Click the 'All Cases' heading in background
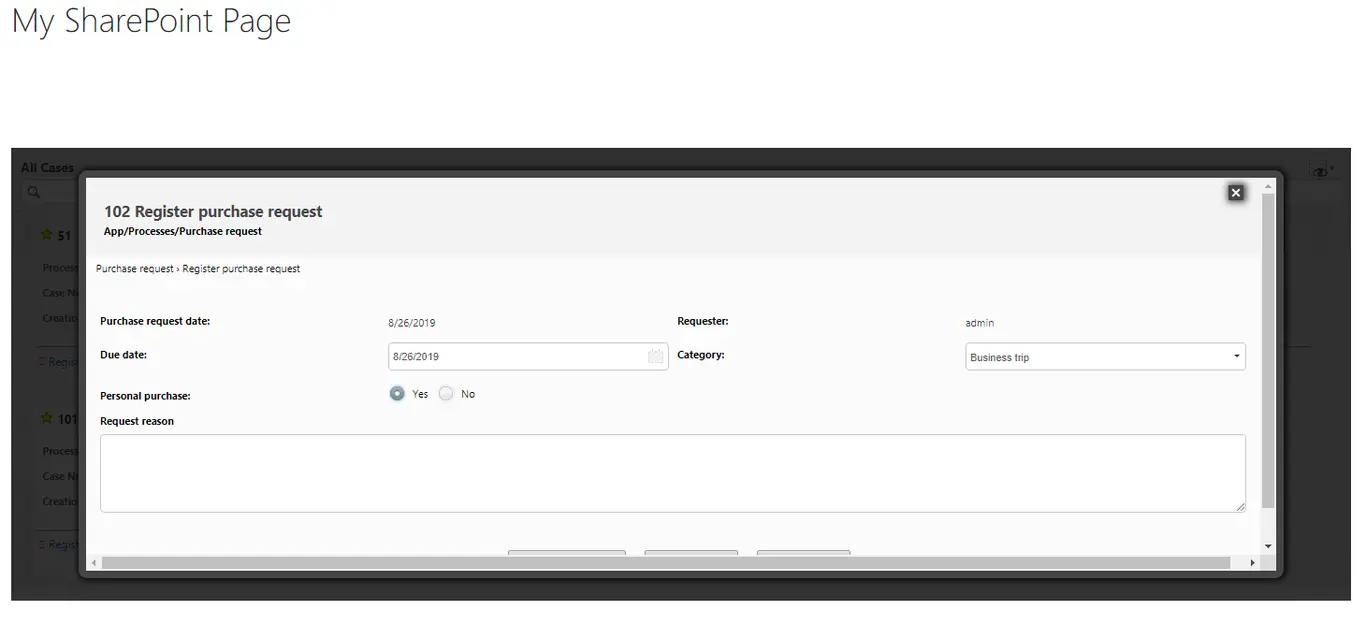The height and width of the screenshot is (625, 1366). click(47, 168)
